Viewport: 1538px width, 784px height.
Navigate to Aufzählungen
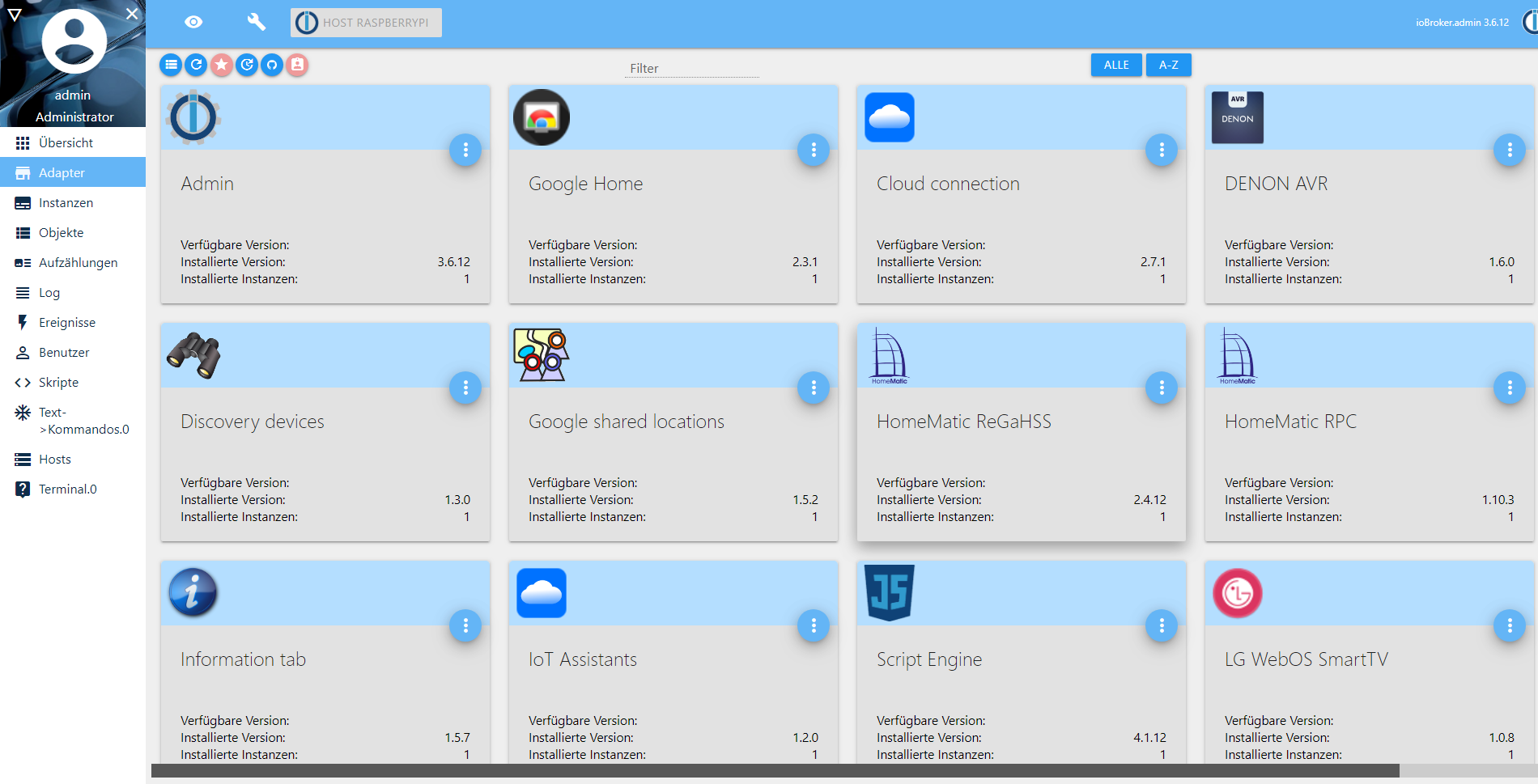point(73,262)
